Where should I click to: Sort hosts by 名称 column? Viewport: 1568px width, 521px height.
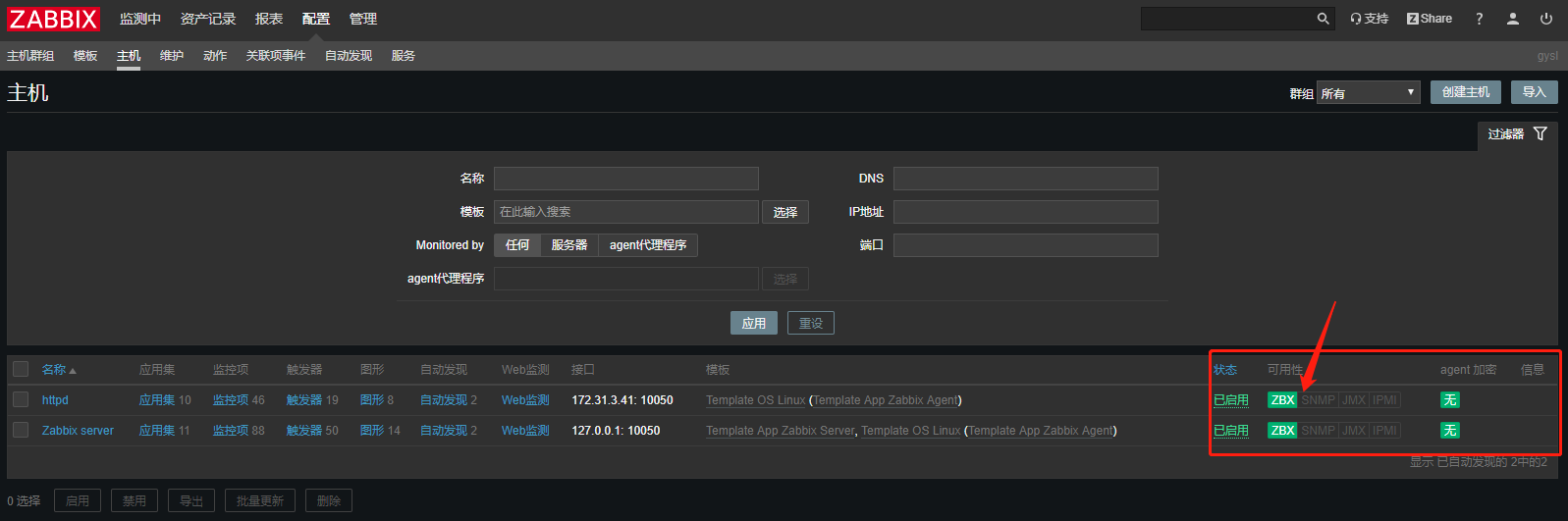[59, 370]
